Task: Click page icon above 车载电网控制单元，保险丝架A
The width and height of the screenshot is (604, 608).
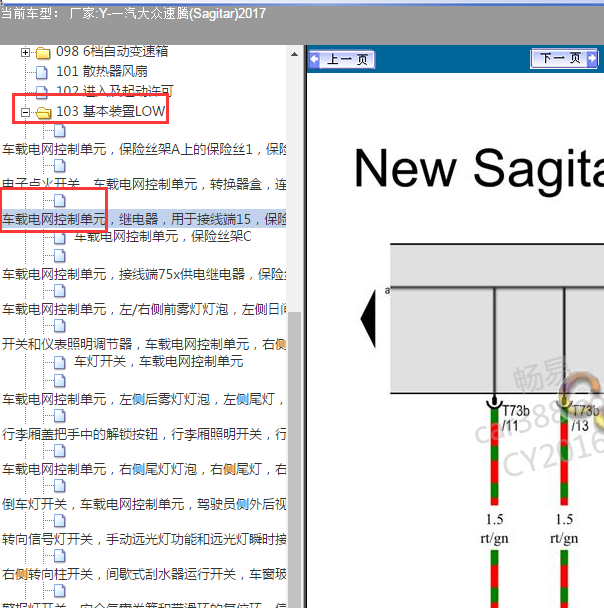Action: (x=60, y=131)
